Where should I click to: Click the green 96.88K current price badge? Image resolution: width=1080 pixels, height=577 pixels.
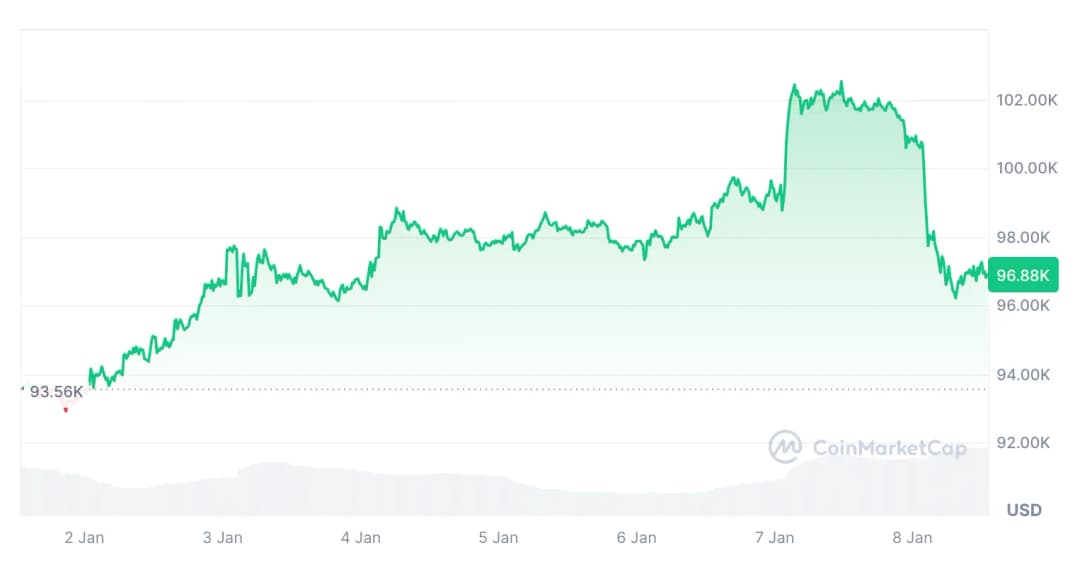(1022, 274)
